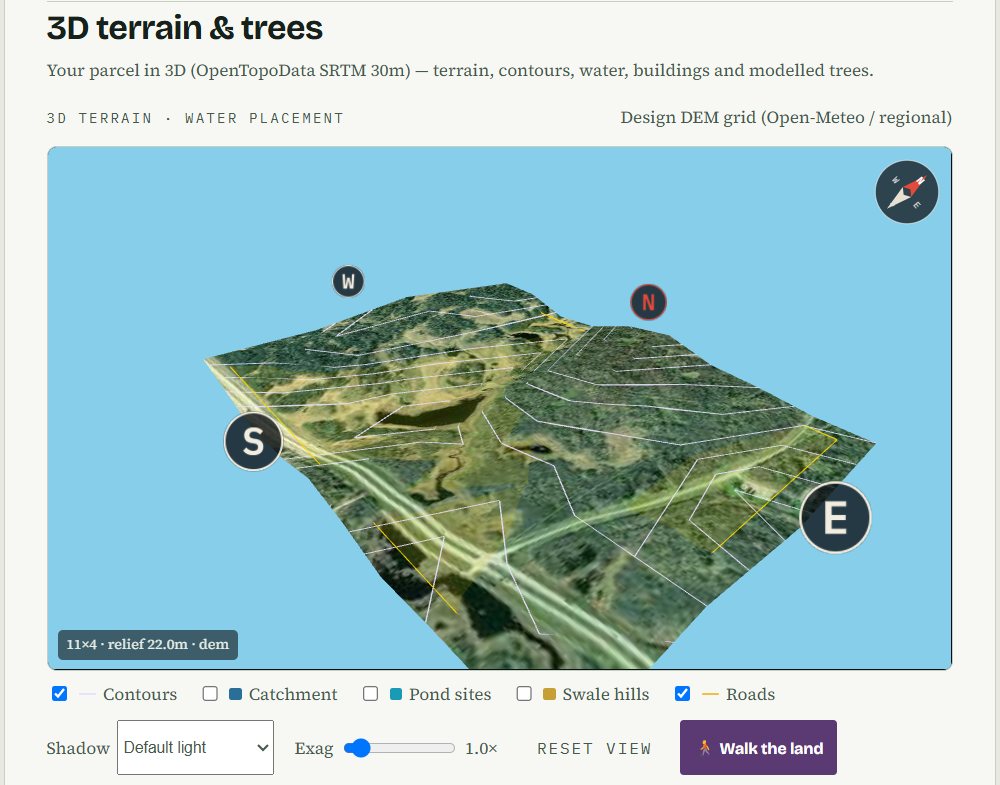
Task: Uncheck the Roads checkbox
Action: click(682, 693)
